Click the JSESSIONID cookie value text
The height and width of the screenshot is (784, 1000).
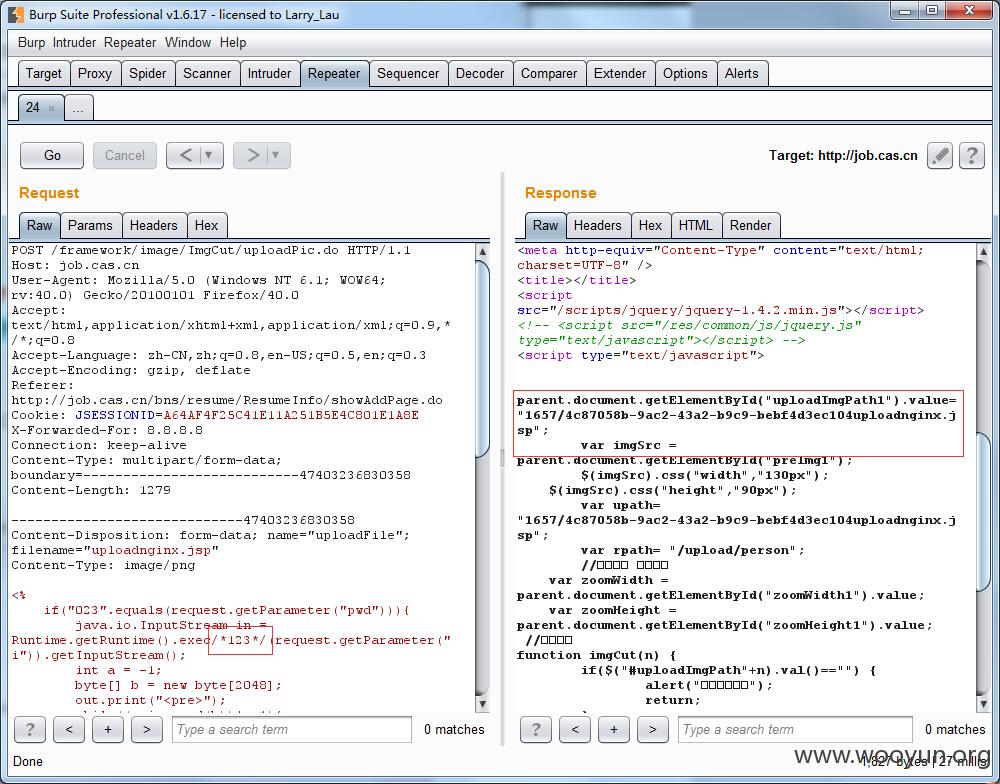click(291, 415)
